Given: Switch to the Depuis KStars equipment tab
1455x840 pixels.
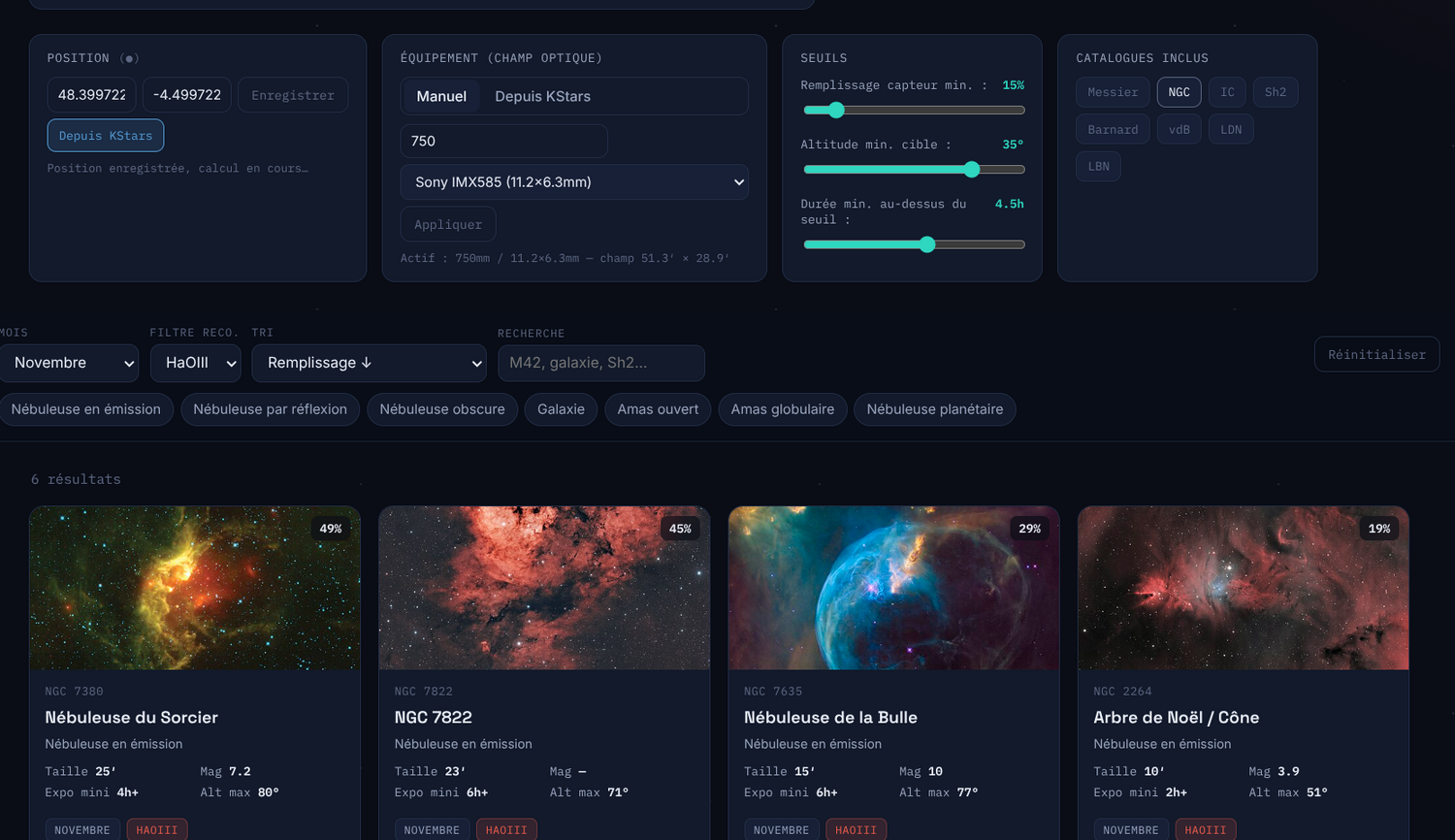Looking at the screenshot, I should 542,96.
